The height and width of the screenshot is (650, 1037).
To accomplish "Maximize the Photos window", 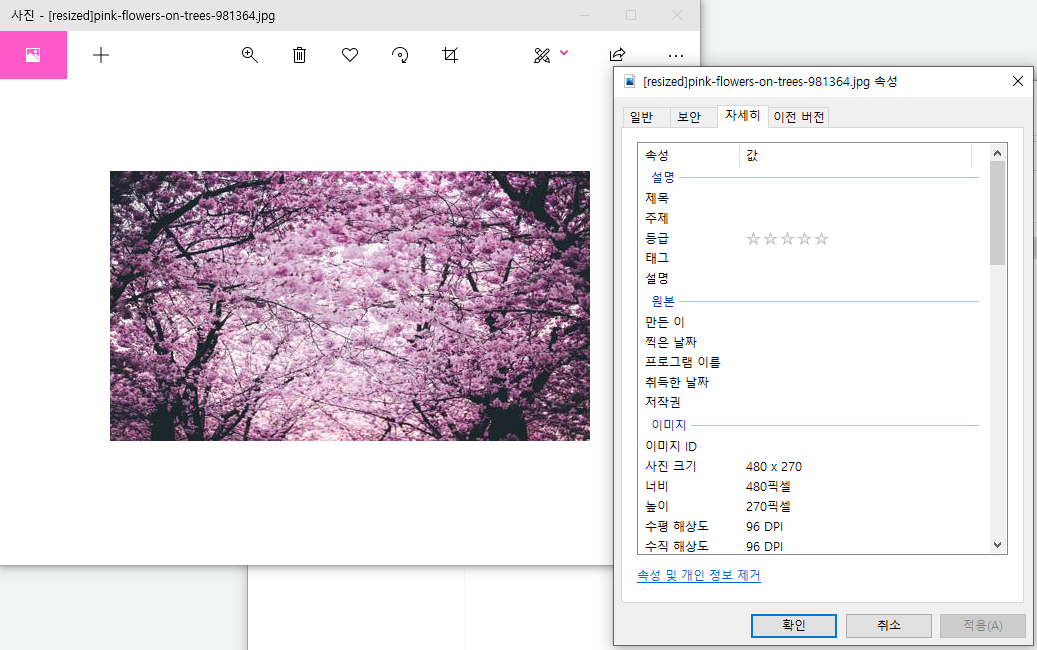I will (631, 15).
